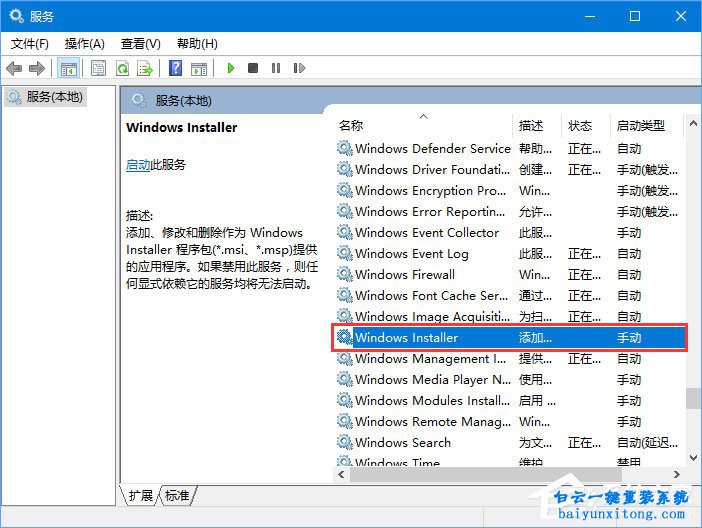This screenshot has width=702, height=528.
Task: Click gear icon of Windows Driver Foundation row
Action: coord(345,169)
